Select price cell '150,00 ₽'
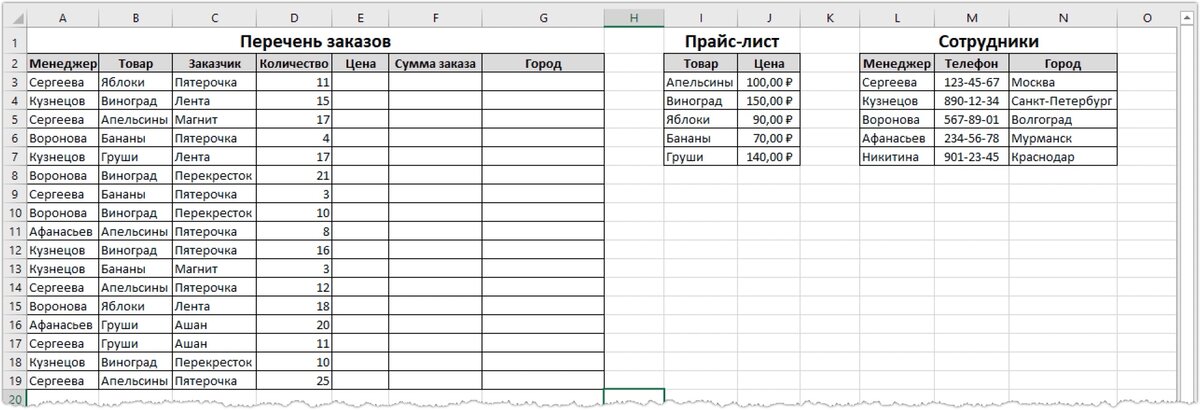This screenshot has width=1200, height=410. pyautogui.click(x=768, y=101)
